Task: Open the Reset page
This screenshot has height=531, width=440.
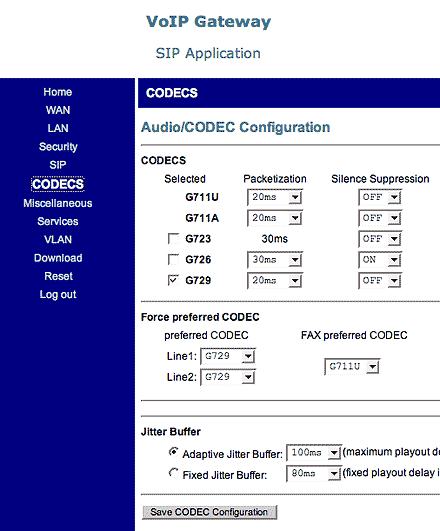Action: coord(58,276)
